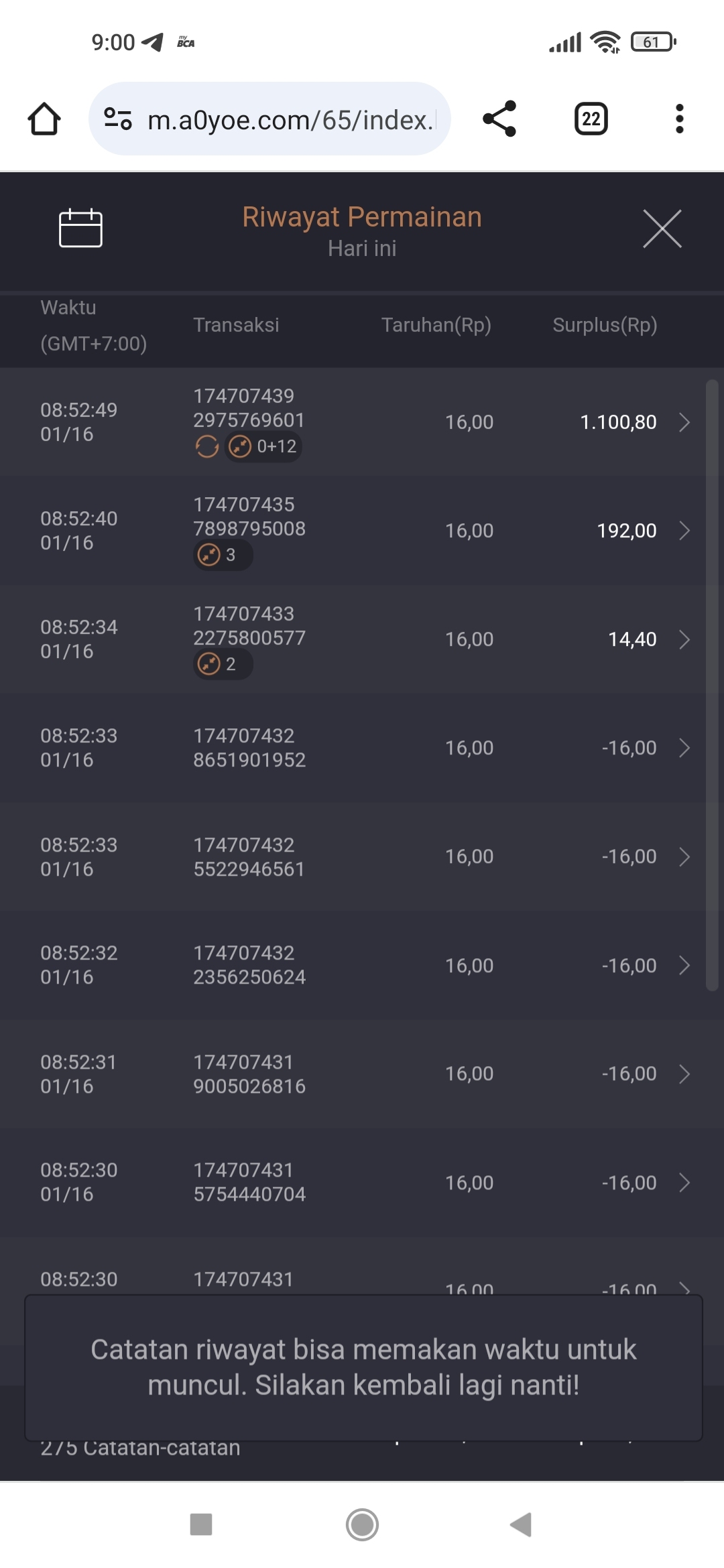The height and width of the screenshot is (1568, 724).
Task: Tap the share icon in browser toolbar
Action: pos(499,119)
